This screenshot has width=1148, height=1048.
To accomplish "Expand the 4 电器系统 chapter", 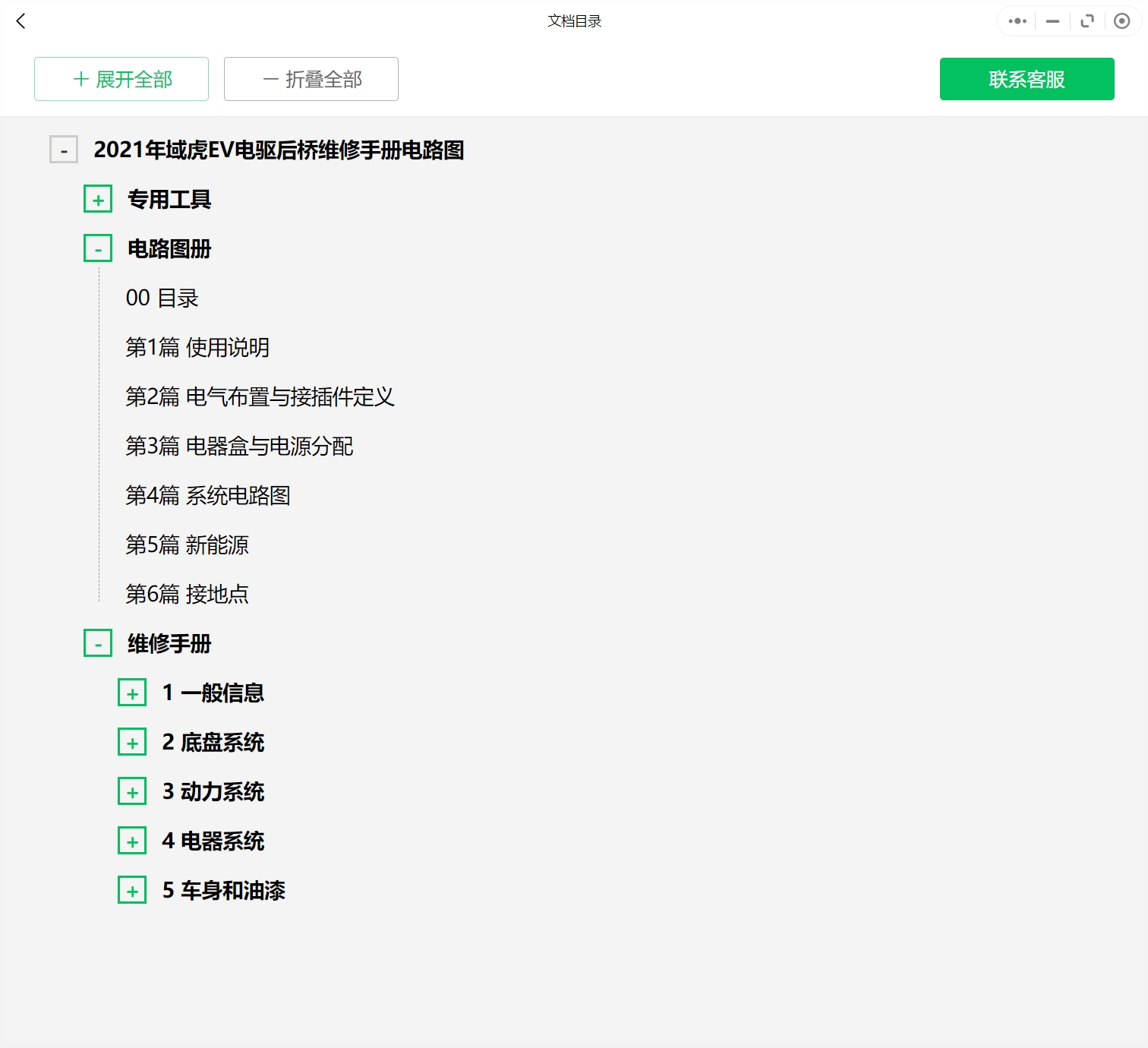I will tap(132, 841).
